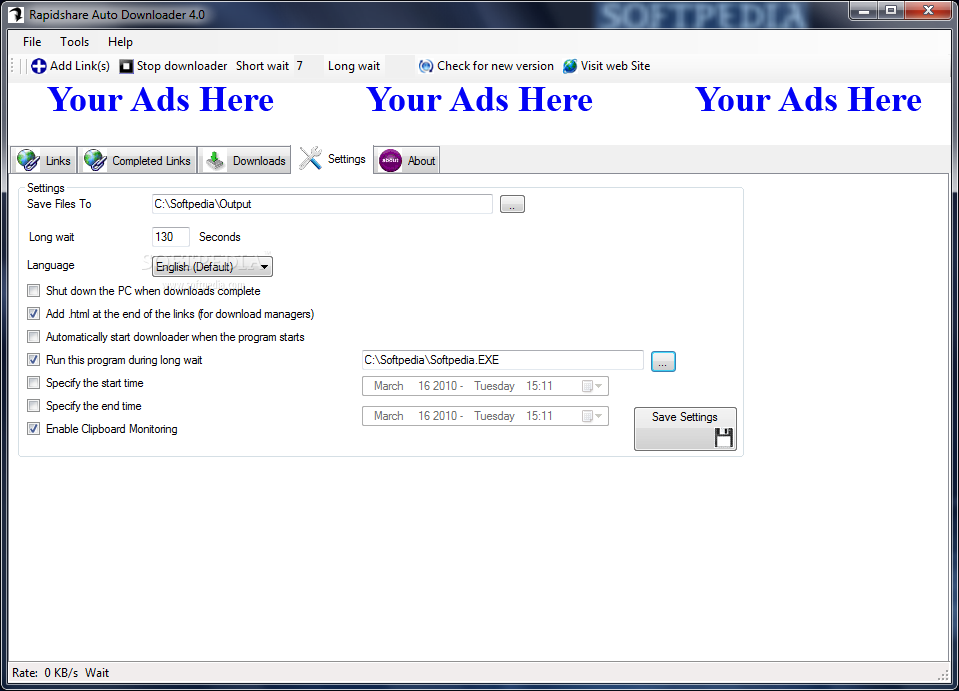Browse for the program to run during long wait
Screen dimensions: 959x691
(663, 361)
